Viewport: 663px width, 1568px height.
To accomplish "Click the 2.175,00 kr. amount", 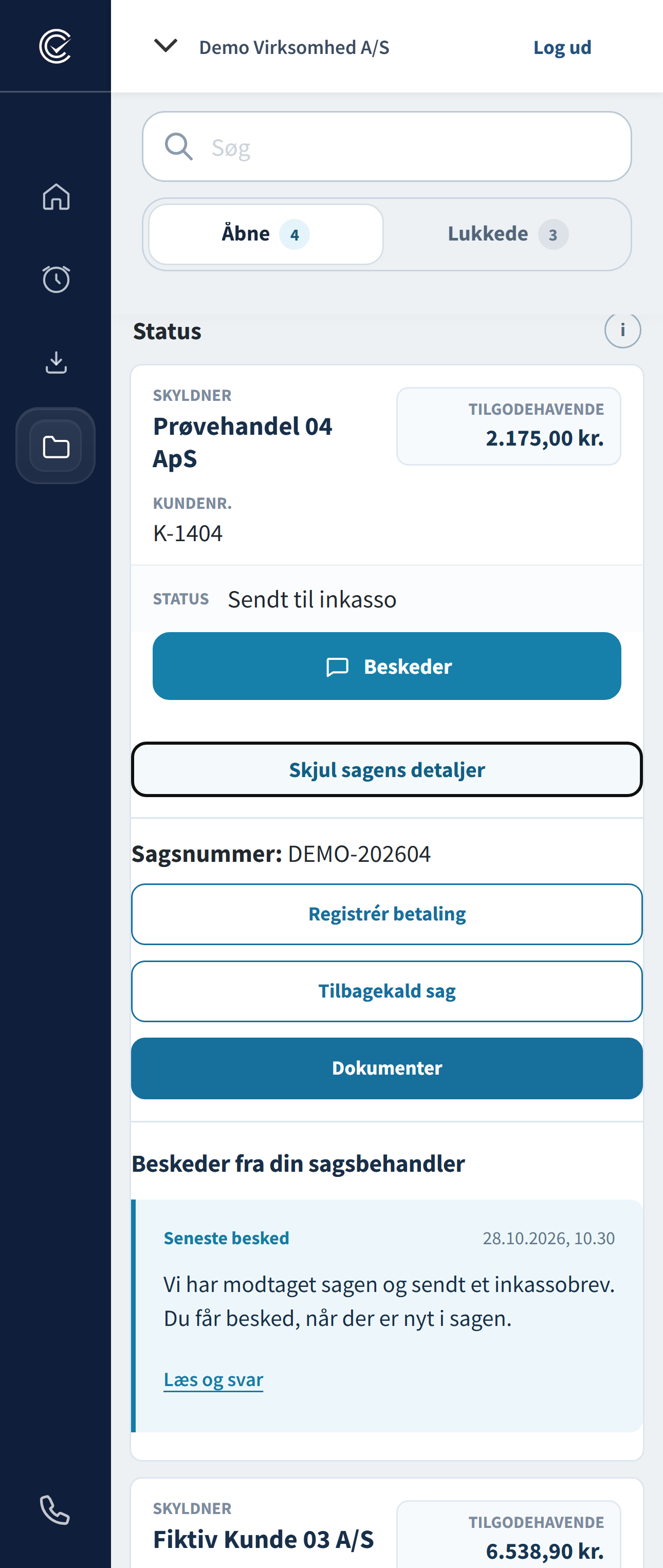I will (x=544, y=438).
